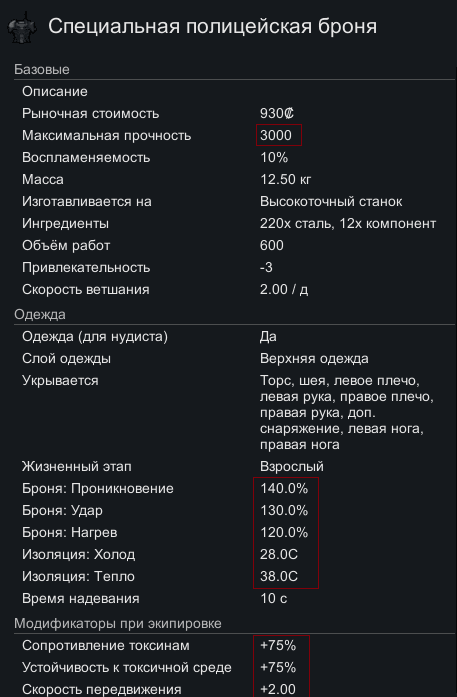Click the police armor icon in the header
This screenshot has height=697, width=457.
[x=20, y=29]
